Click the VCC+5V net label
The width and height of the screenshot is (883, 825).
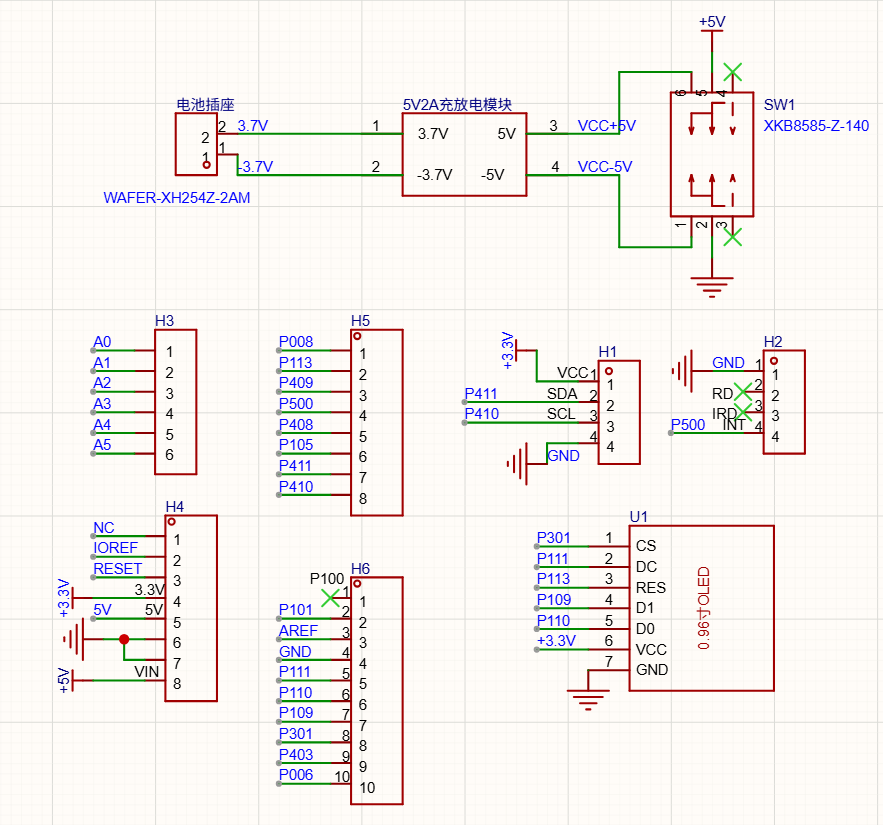click(606, 126)
